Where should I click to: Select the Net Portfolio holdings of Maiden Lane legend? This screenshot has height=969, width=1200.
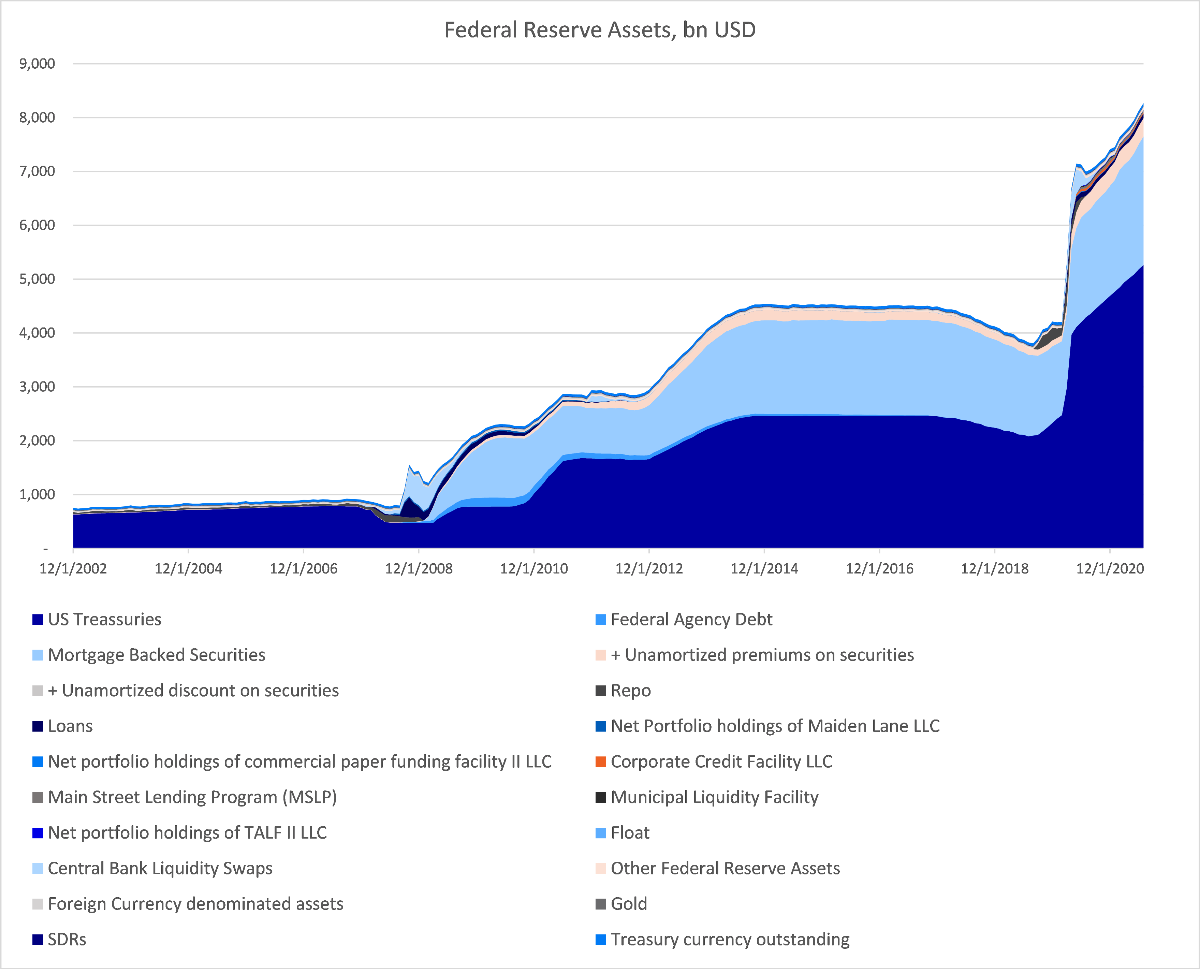pos(775,726)
